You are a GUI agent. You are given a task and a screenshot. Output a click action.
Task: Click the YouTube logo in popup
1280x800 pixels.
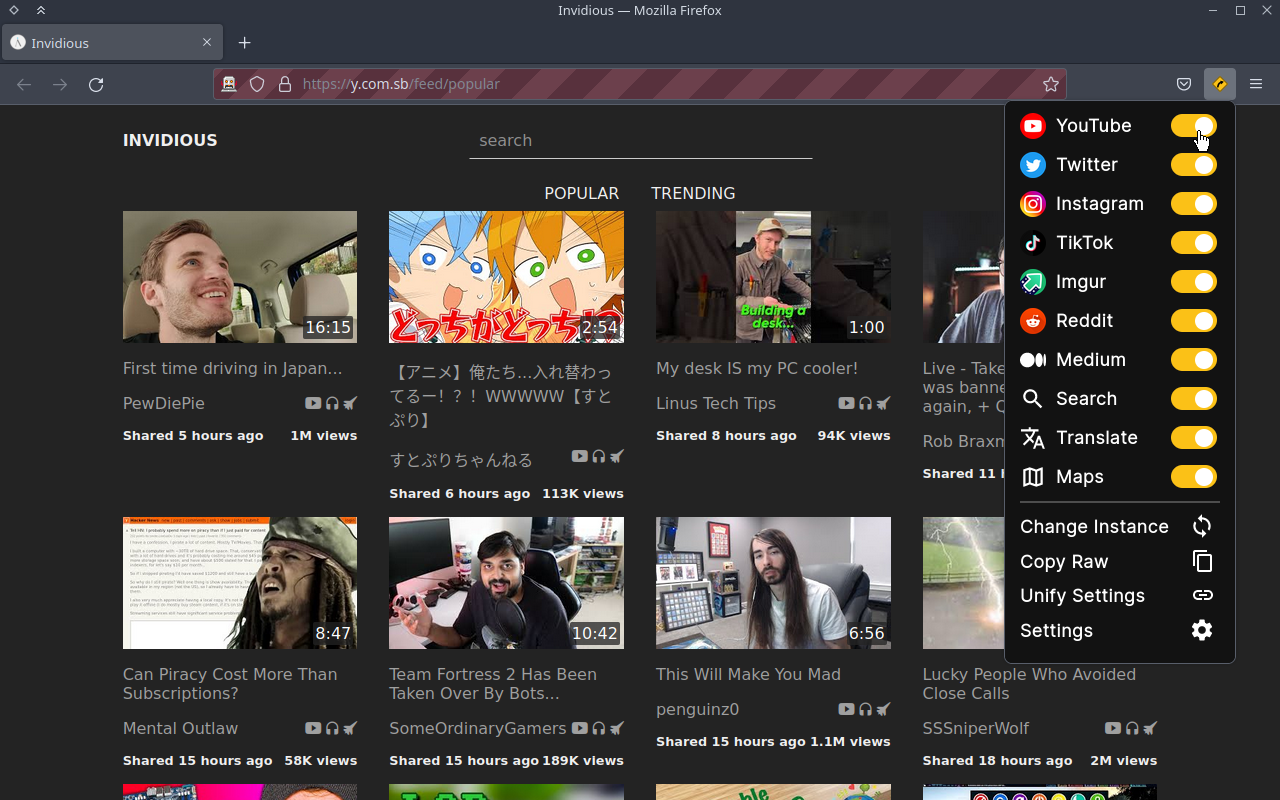1033,126
